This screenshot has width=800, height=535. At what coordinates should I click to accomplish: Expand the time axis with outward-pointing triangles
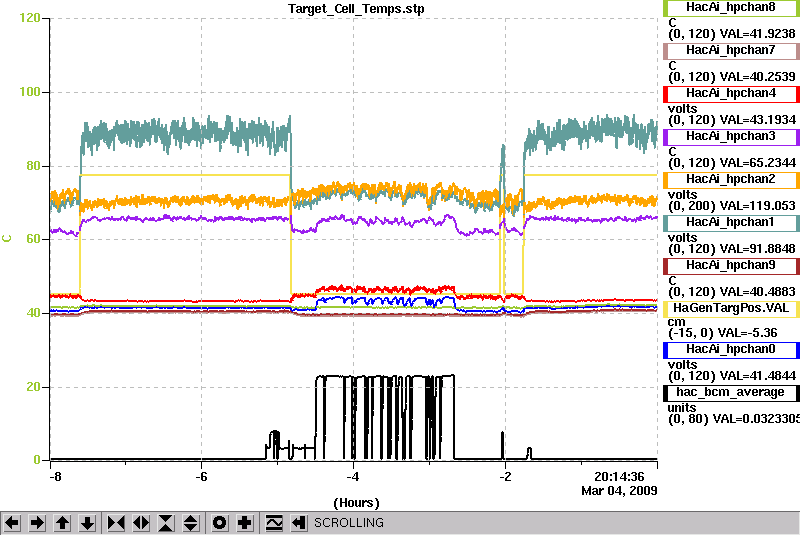[x=141, y=523]
